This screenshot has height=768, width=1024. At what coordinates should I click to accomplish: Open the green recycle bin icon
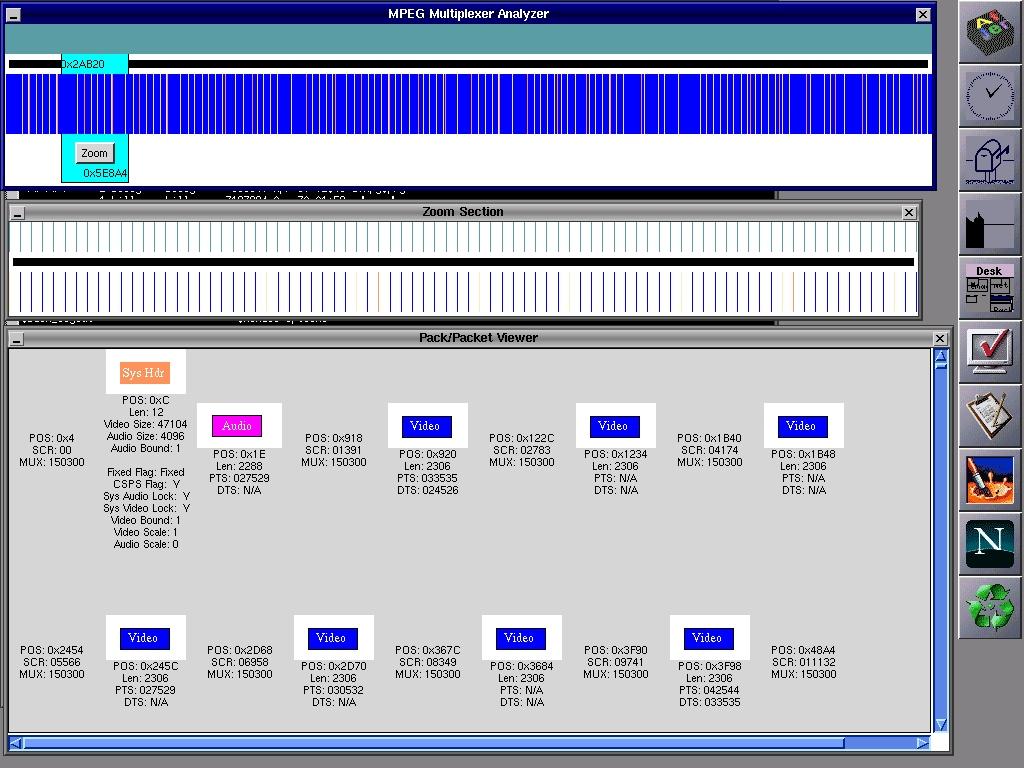point(991,607)
